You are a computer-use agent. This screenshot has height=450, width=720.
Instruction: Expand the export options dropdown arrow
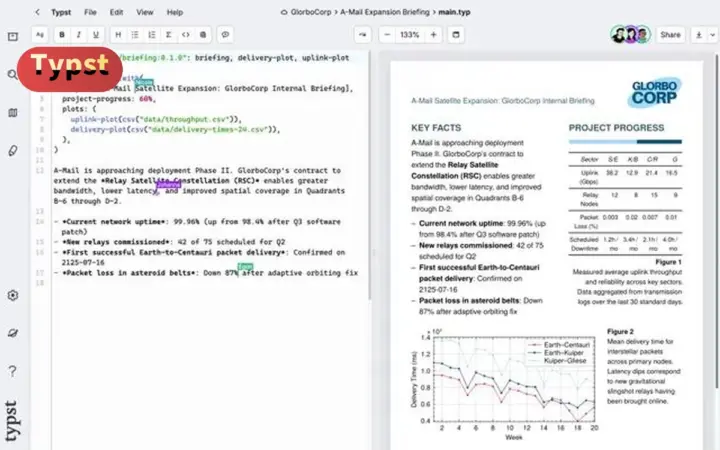[712, 34]
